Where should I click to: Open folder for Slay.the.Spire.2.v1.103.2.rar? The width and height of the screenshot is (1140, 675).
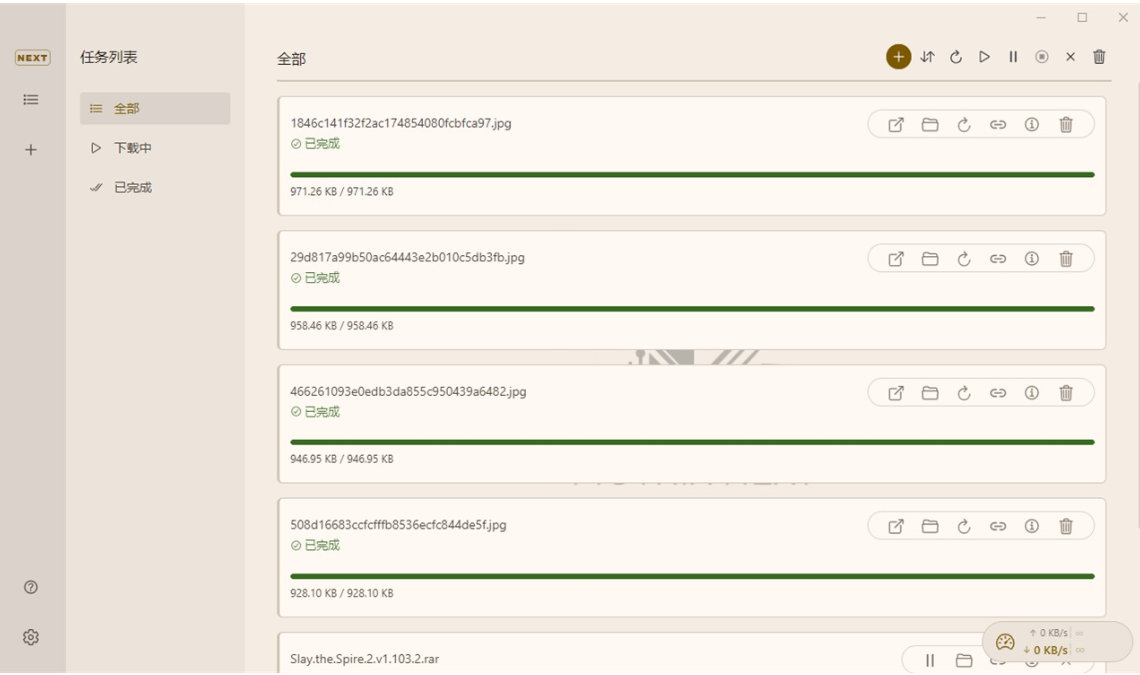pyautogui.click(x=964, y=660)
